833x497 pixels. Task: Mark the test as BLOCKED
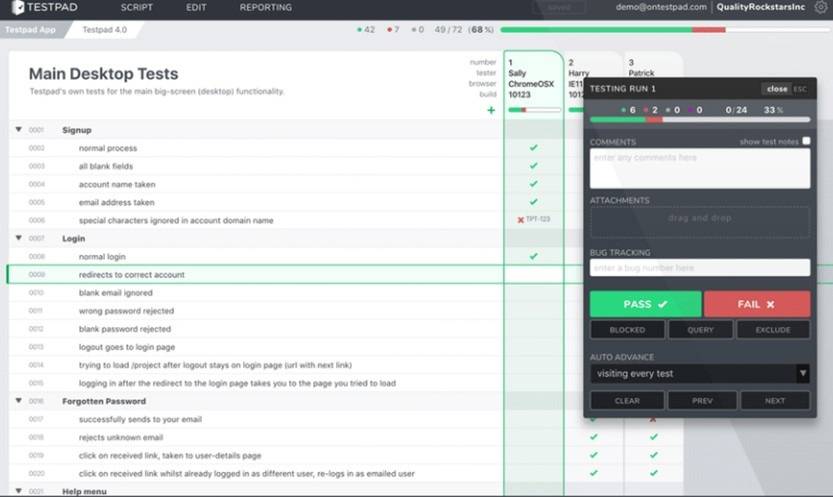627,330
